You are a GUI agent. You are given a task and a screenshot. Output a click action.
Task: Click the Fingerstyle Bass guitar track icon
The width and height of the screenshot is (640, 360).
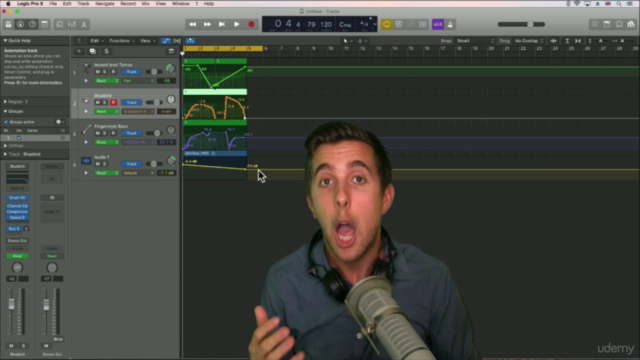pyautogui.click(x=86, y=130)
